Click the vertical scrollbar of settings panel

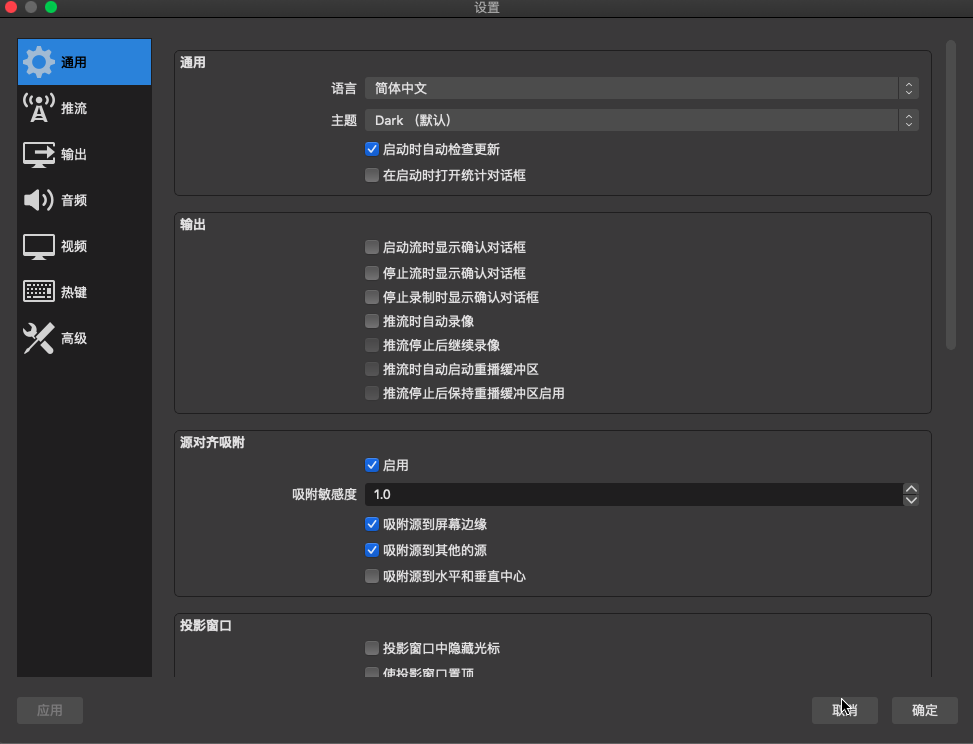951,195
